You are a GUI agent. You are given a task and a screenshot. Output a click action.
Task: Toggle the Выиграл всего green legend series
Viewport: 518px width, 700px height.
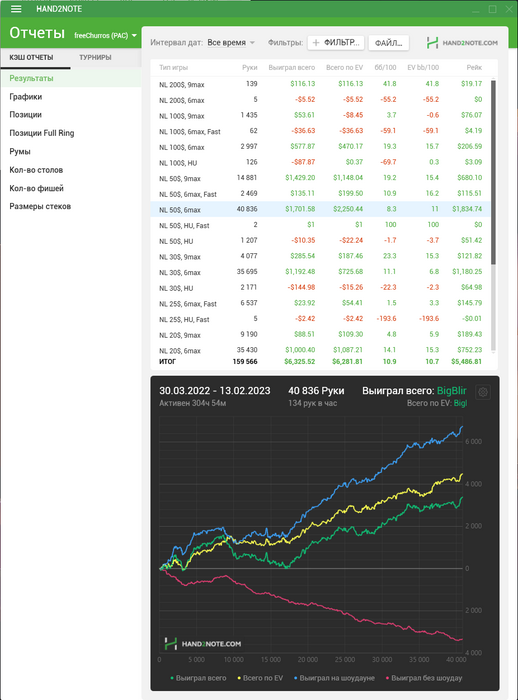pyautogui.click(x=199, y=678)
